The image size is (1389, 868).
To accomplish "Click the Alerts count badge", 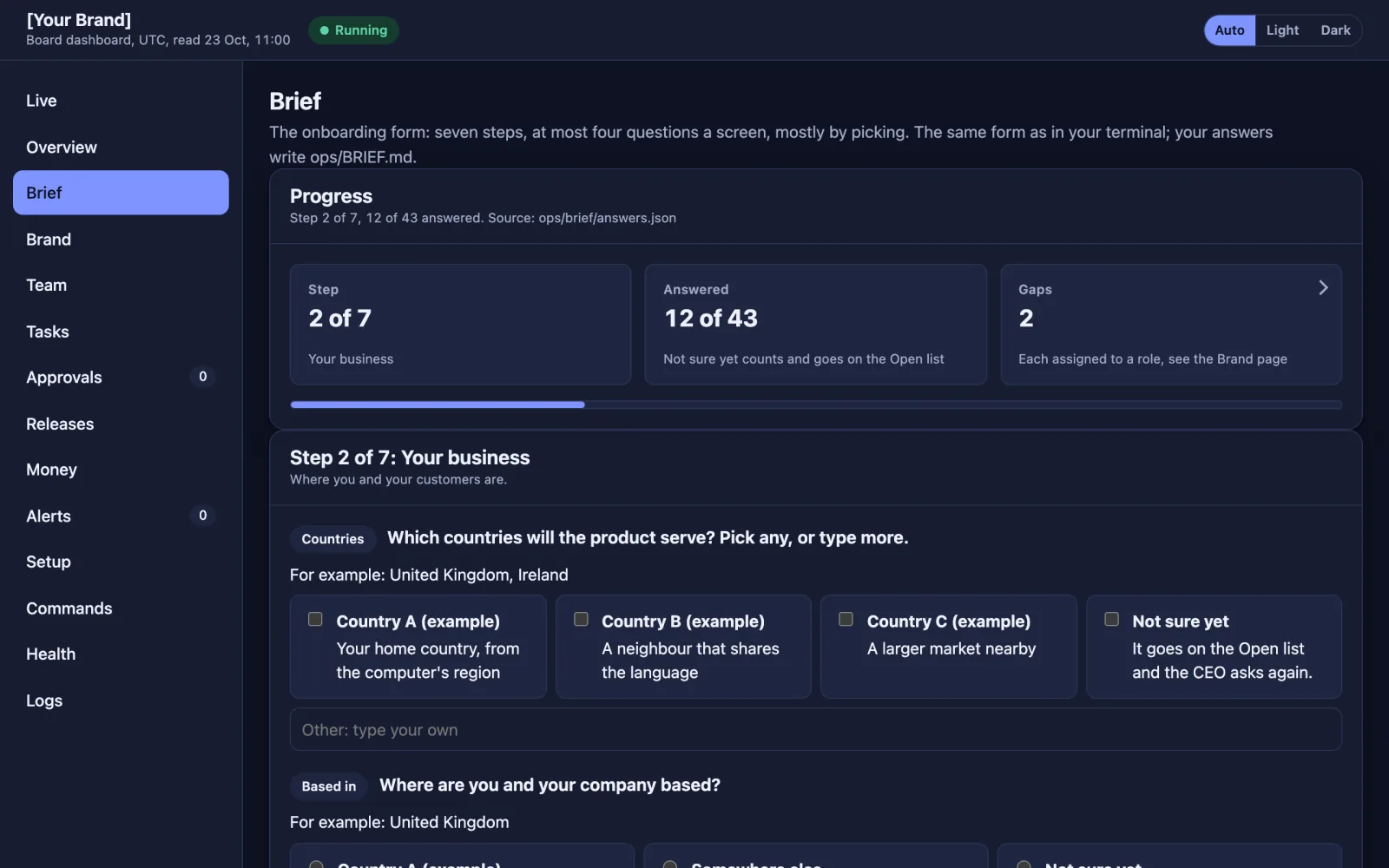I will pyautogui.click(x=202, y=516).
